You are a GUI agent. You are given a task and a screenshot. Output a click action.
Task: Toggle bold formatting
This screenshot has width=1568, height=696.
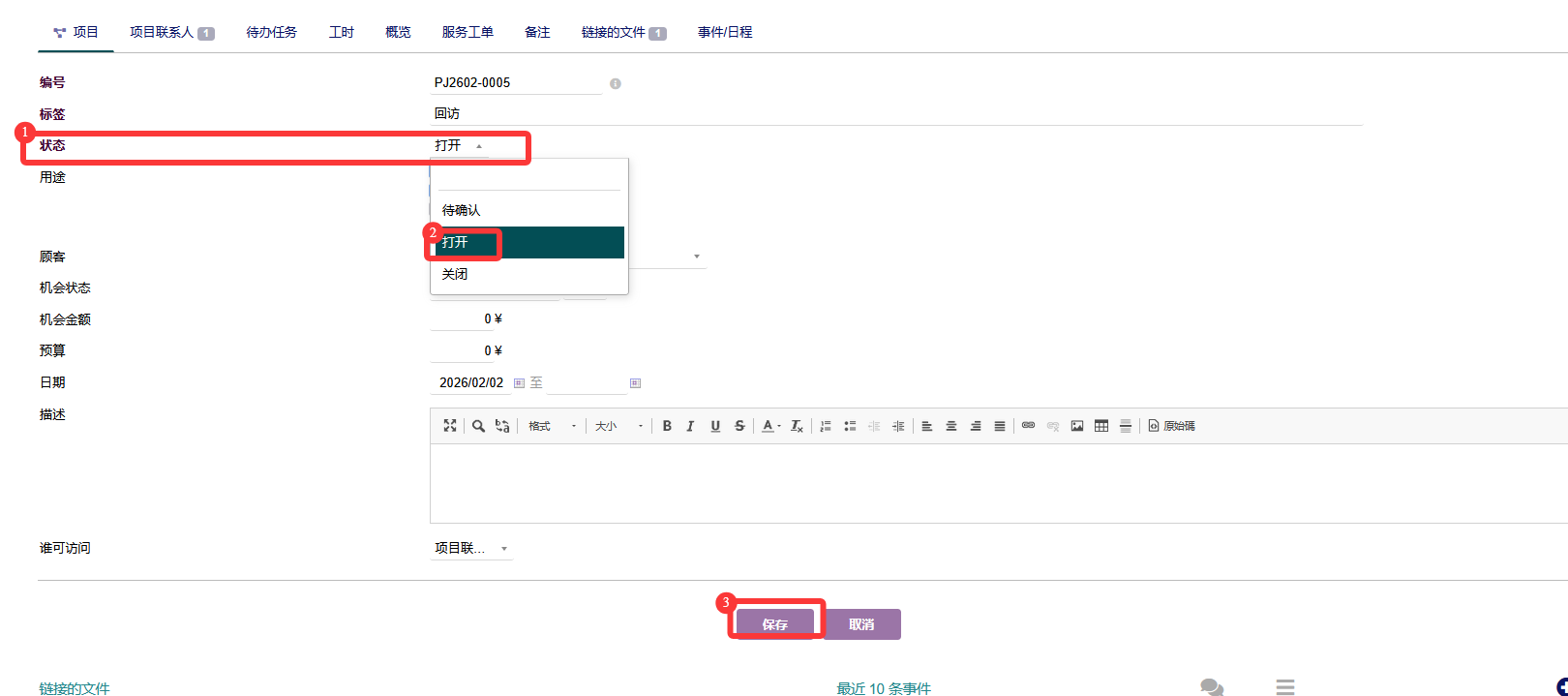click(x=667, y=426)
